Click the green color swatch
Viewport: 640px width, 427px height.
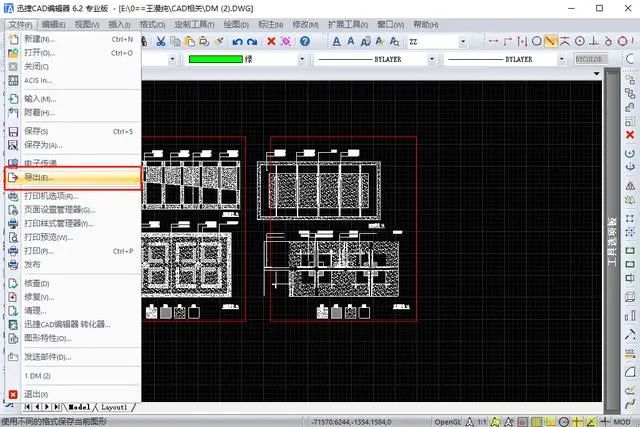point(216,59)
